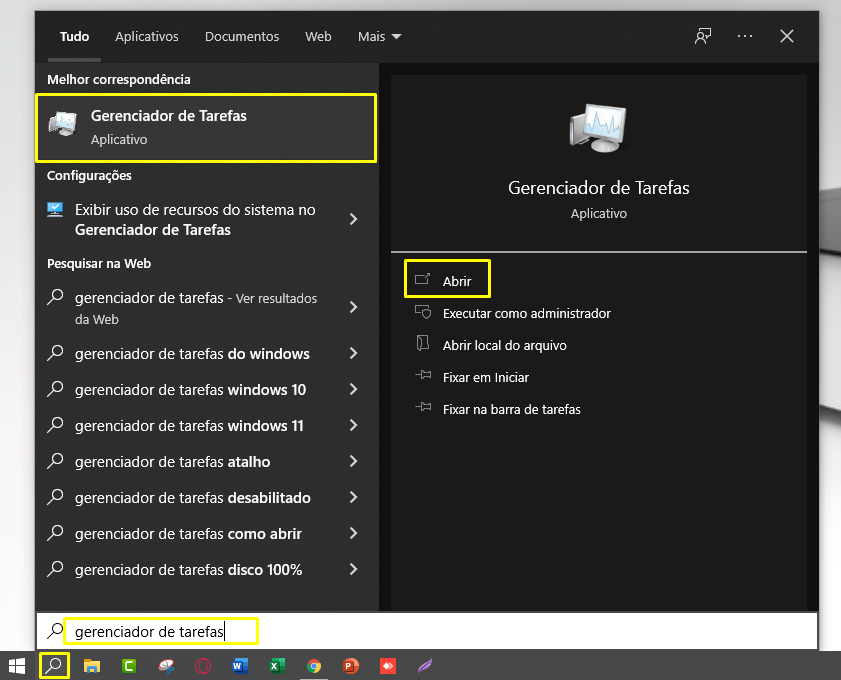Click the folder icon for Abrir local do arquivo

point(423,343)
